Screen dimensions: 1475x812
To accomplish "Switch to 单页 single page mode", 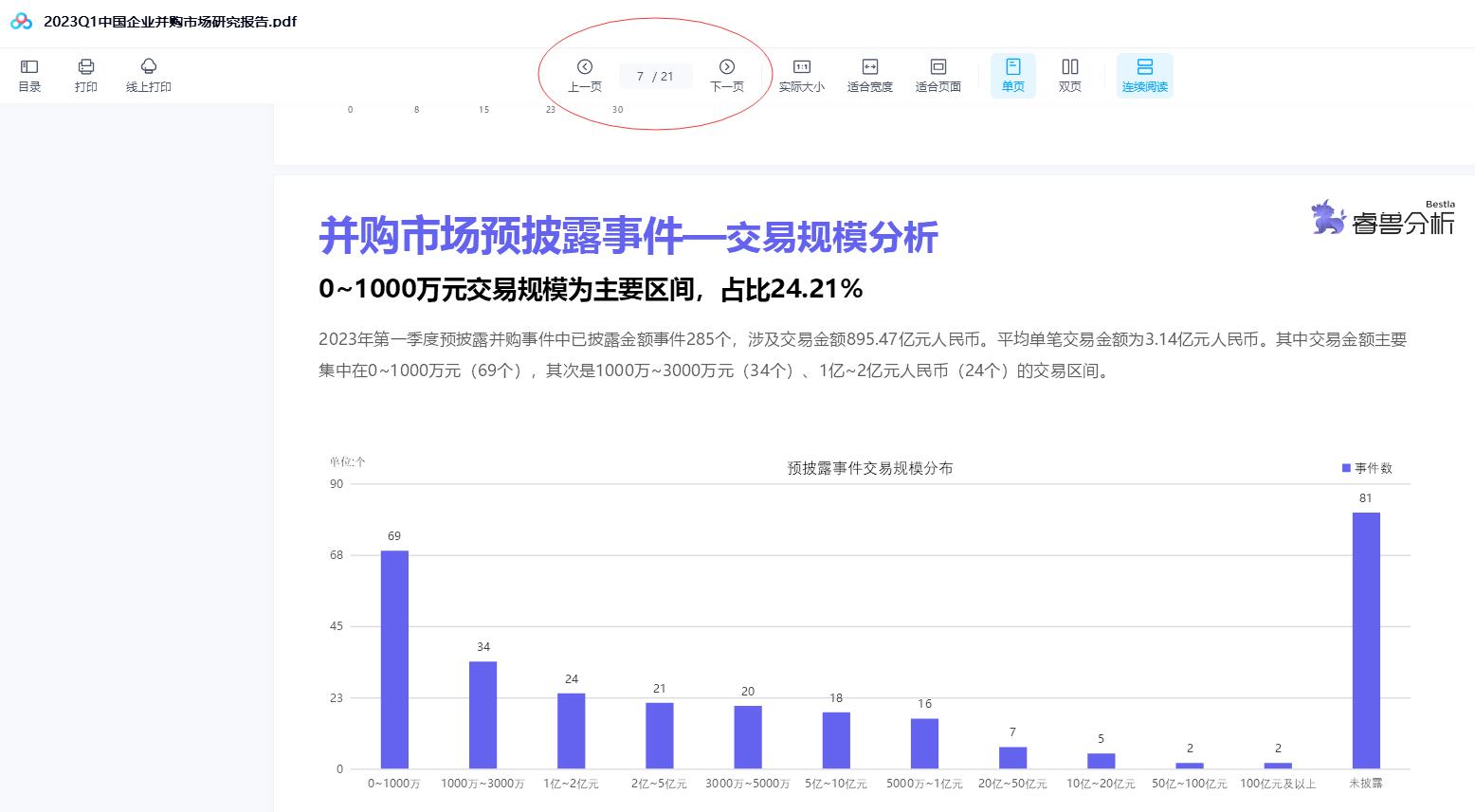I will [x=1012, y=75].
